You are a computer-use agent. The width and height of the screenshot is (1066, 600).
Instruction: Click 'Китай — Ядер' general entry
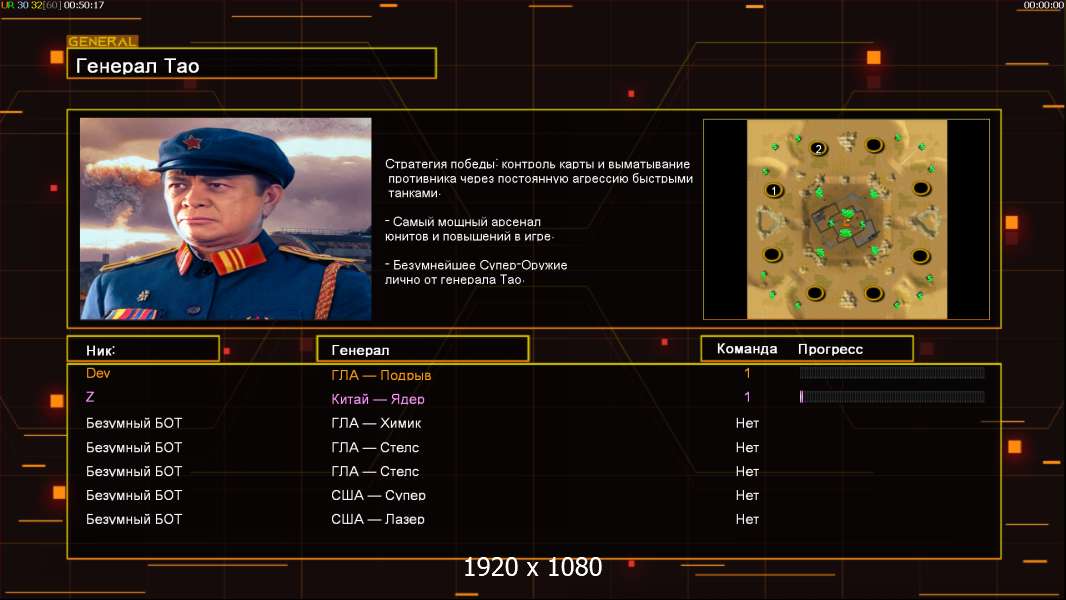coord(377,399)
